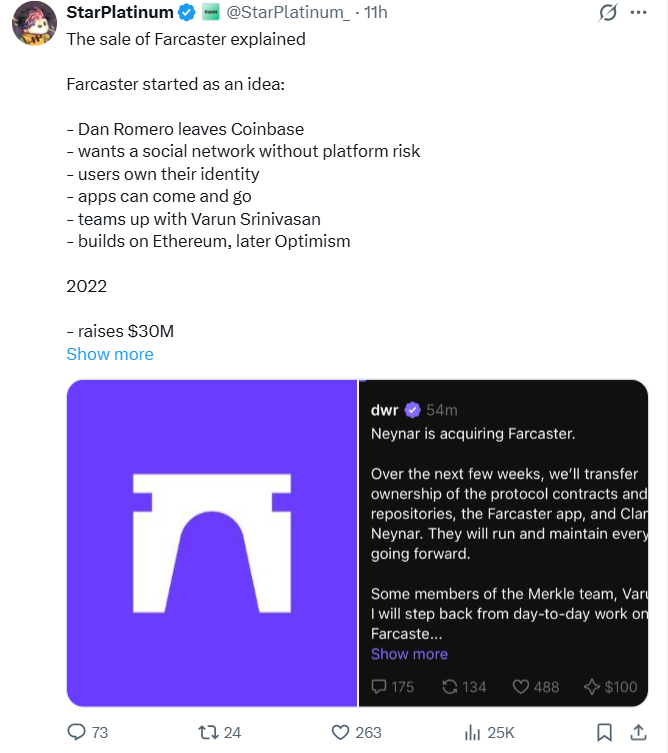Open StarPlatinum's profile avatar
668x753 pixels.
[32, 24]
